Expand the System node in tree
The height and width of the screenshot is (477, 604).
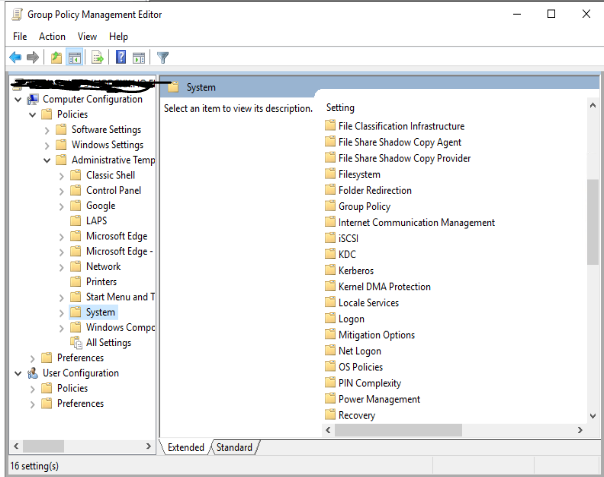62,313
